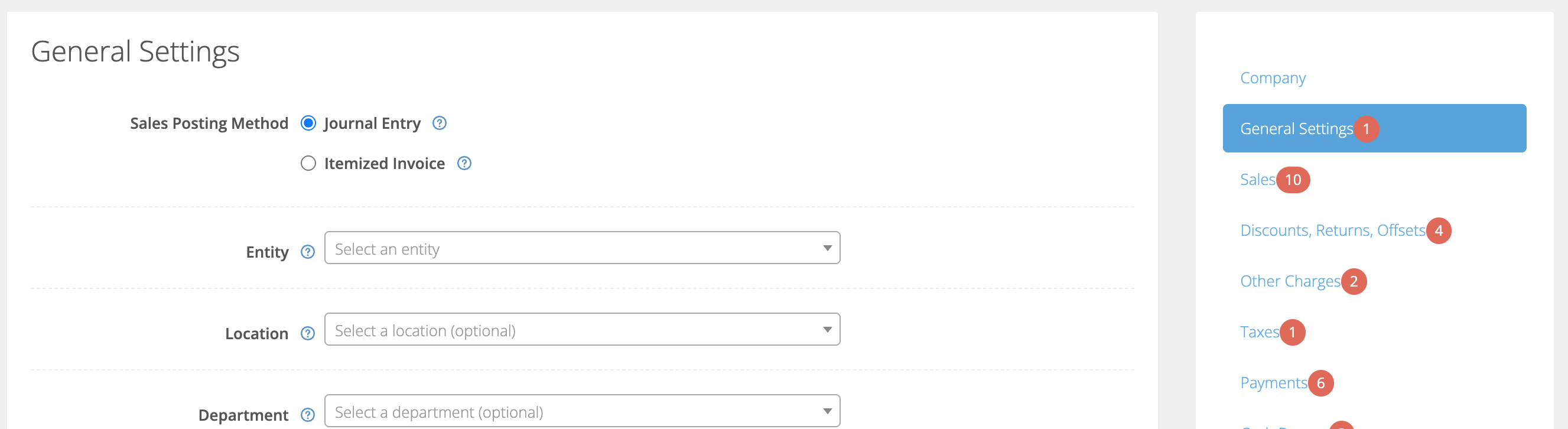Click the Payments badge showing 6
This screenshot has height=429, width=1568.
[1320, 383]
